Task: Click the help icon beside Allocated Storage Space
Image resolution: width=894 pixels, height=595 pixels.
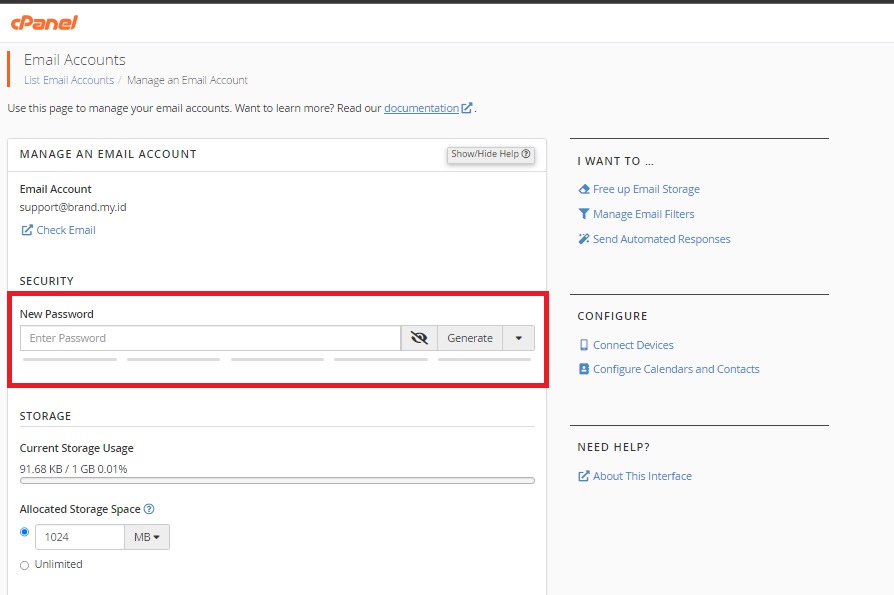Action: point(149,509)
